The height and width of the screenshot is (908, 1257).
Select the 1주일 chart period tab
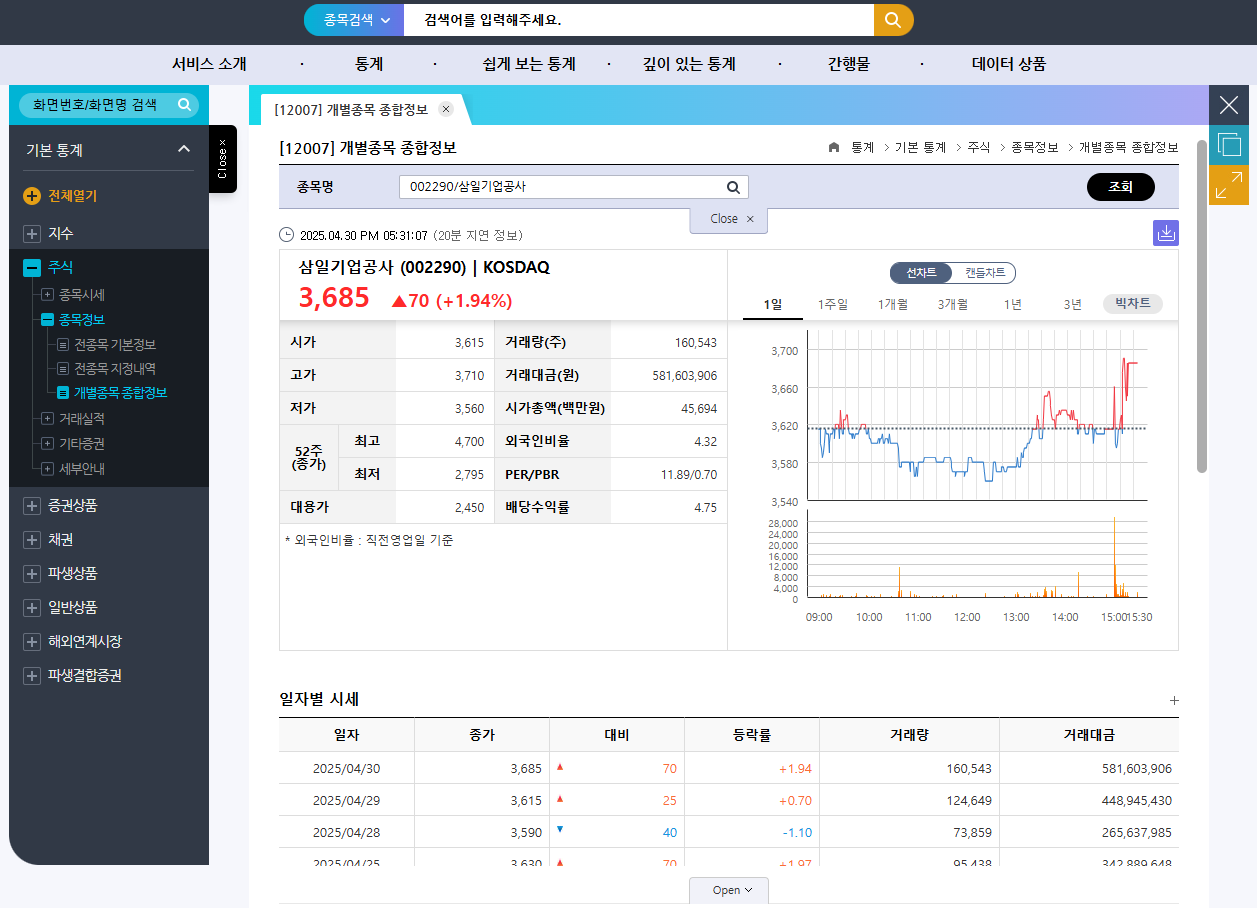[833, 304]
